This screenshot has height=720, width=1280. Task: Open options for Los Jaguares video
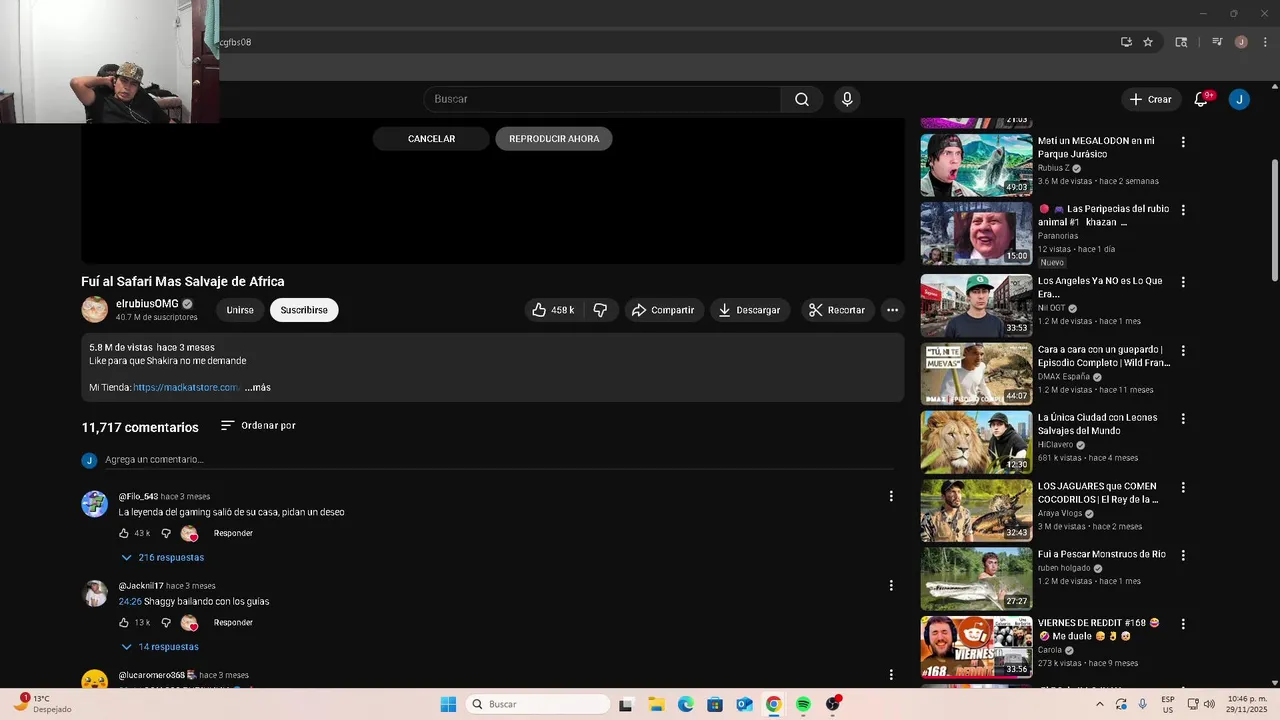click(1183, 487)
